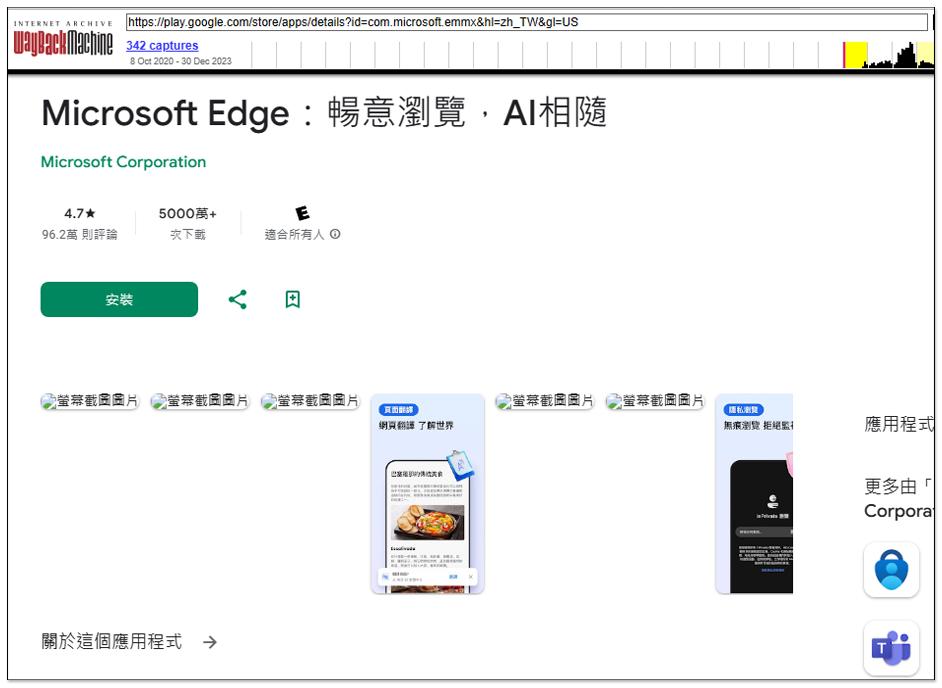View the 隱私瀏覽 screenshot thumbnail
This screenshot has width=942, height=688.
click(757, 494)
